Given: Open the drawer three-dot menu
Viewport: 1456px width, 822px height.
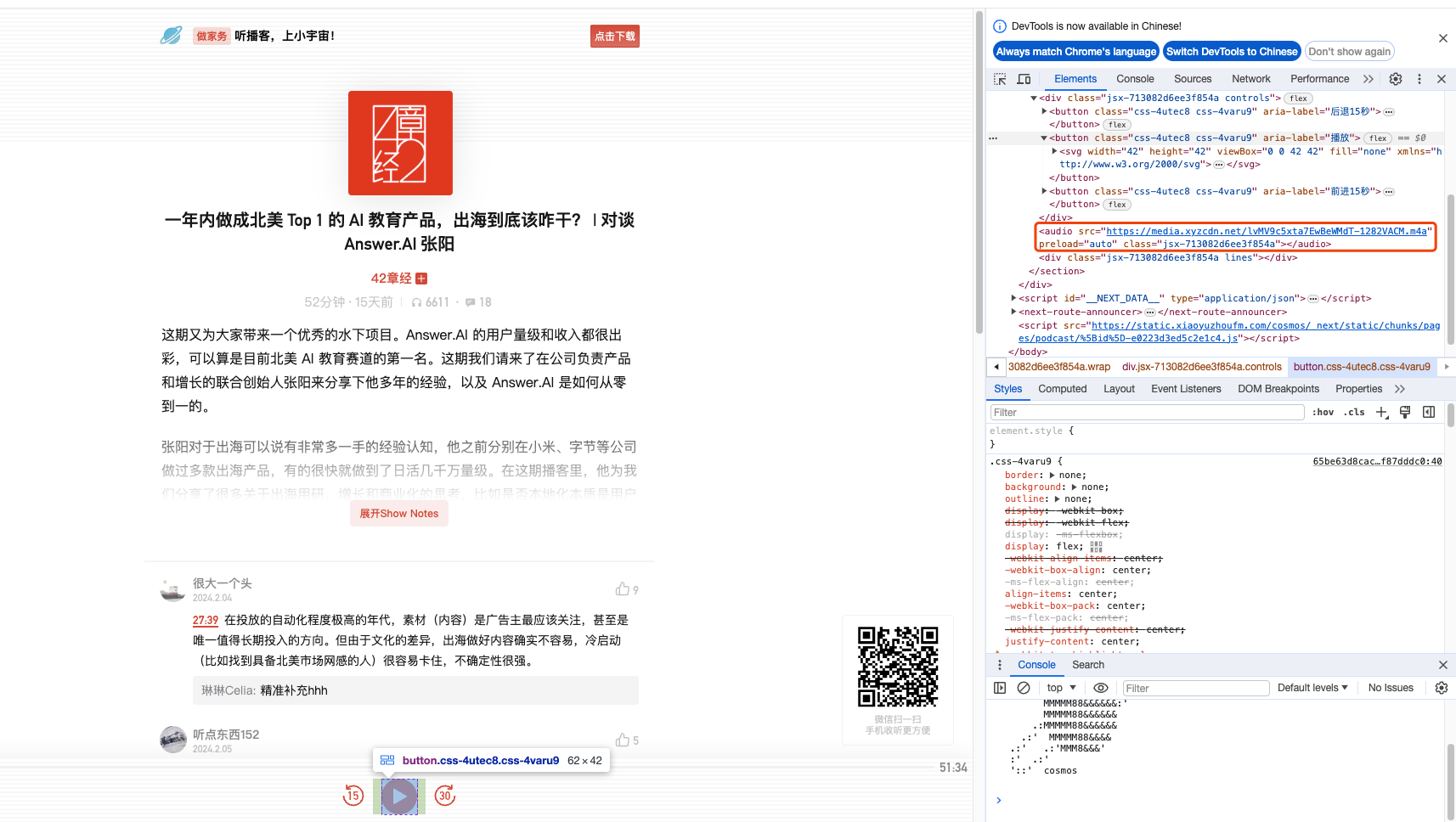Looking at the screenshot, I should (1000, 665).
